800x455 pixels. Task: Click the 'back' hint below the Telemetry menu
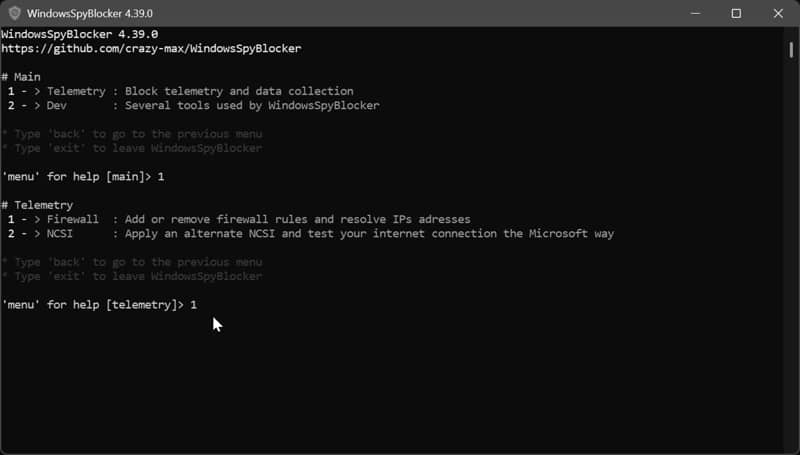tap(132, 262)
